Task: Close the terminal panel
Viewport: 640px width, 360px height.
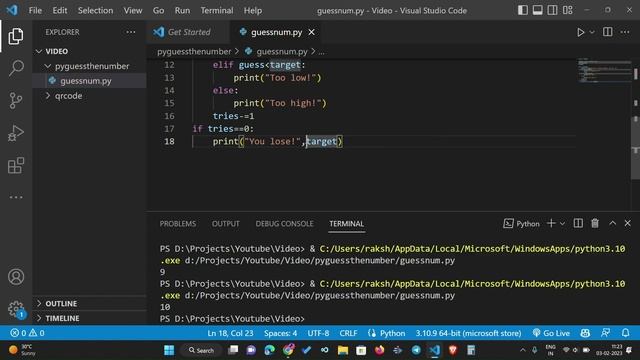Action: tap(627, 223)
